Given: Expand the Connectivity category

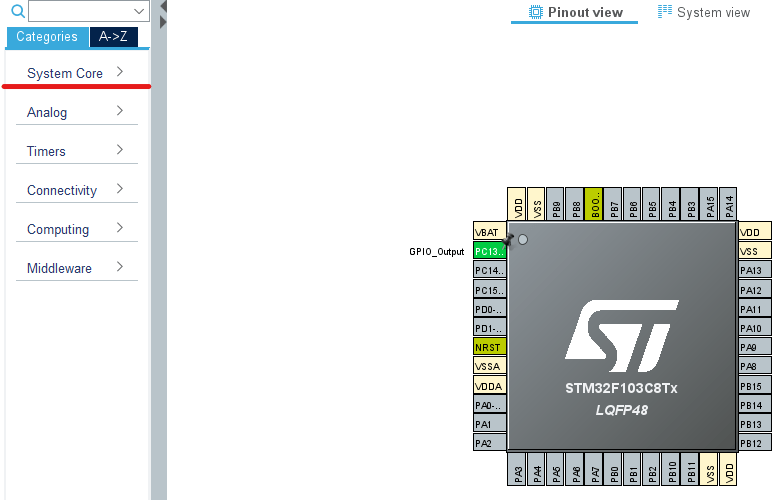Looking at the screenshot, I should click(76, 190).
